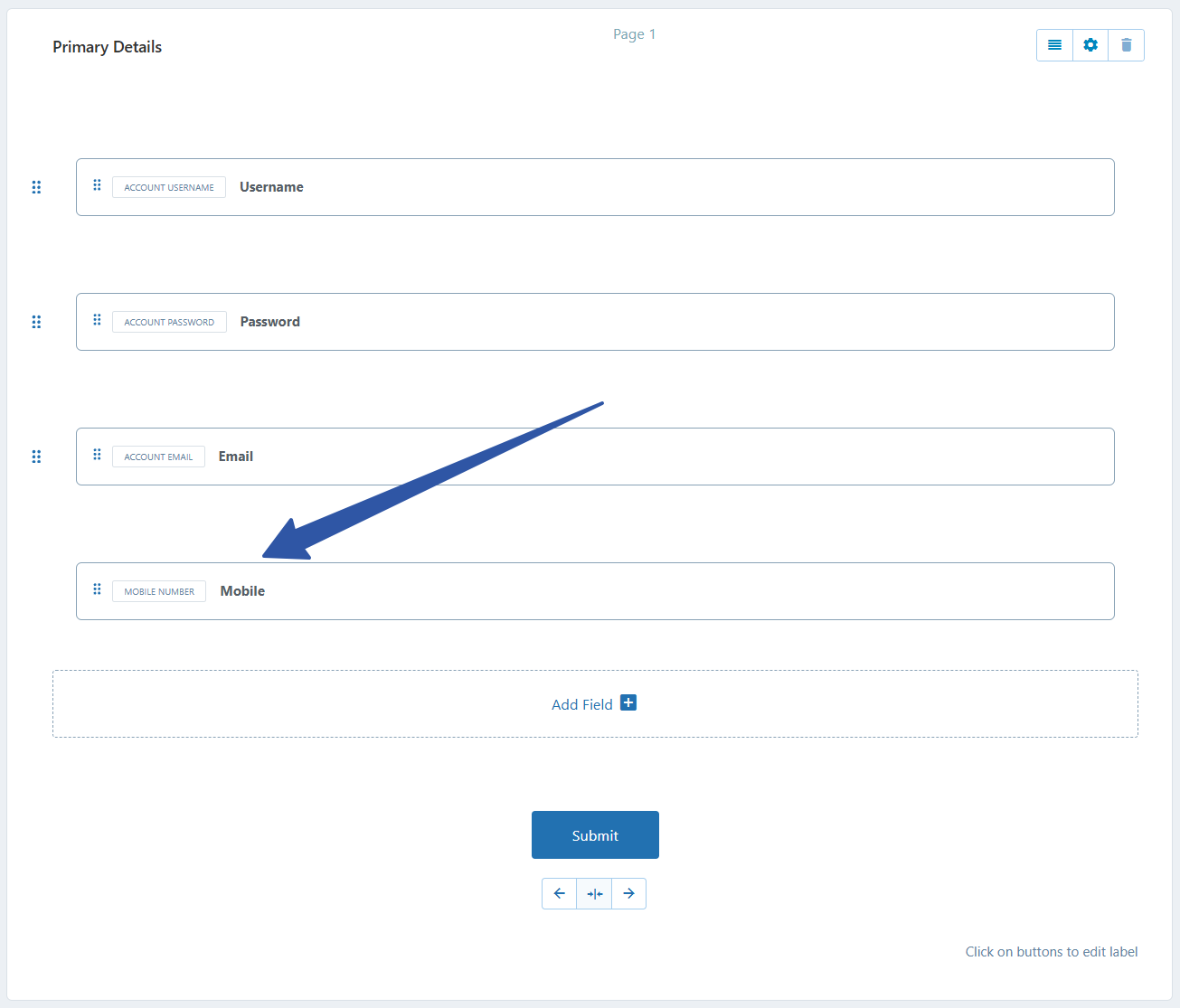Click the section layout lines icon
Viewport: 1180px width, 1008px height.
[1054, 45]
